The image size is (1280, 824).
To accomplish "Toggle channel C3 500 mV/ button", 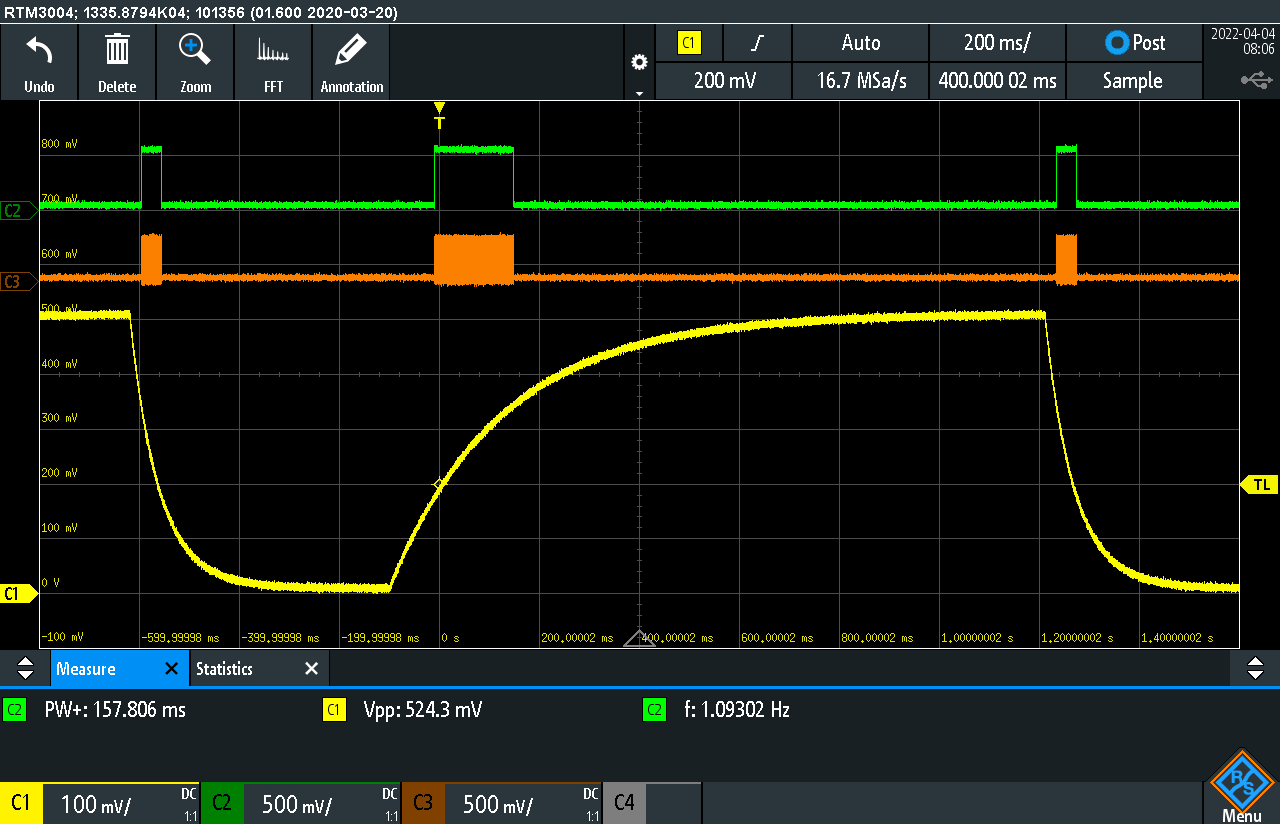I will [502, 803].
